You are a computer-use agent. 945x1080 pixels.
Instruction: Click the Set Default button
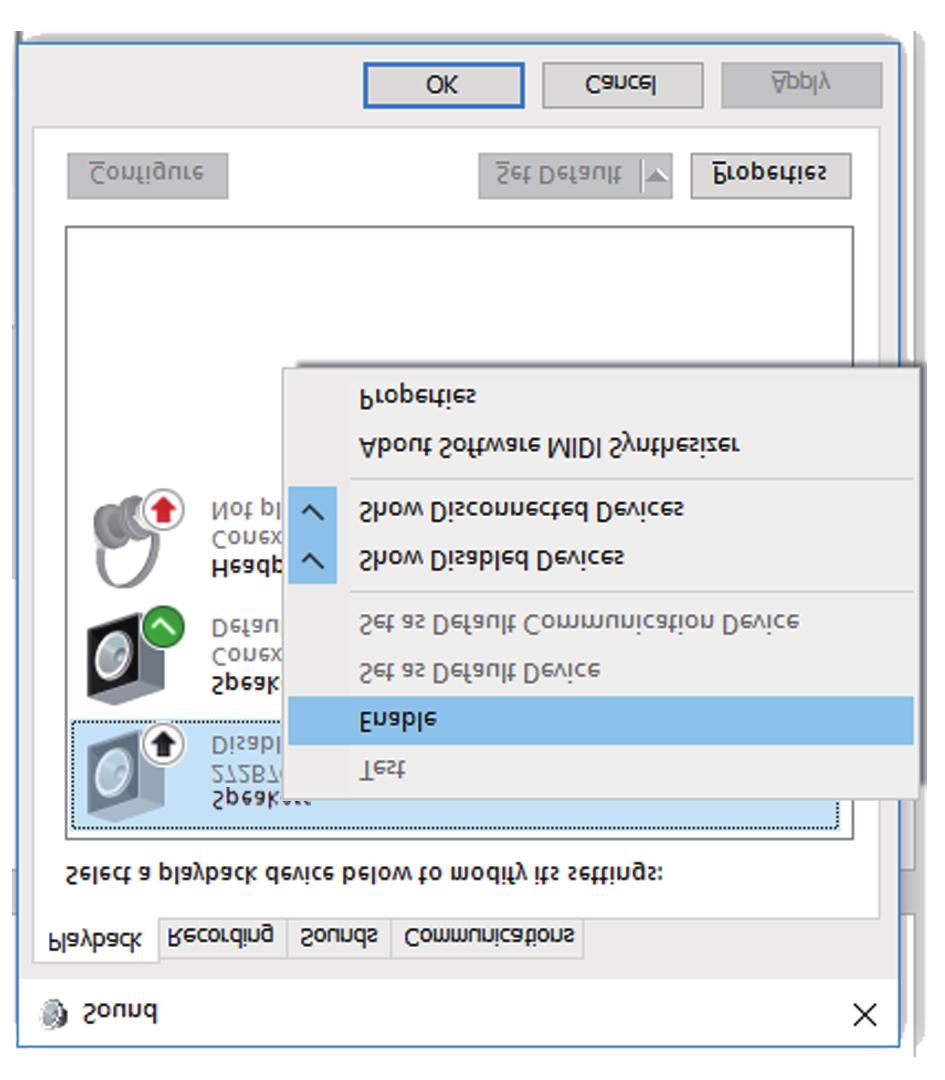click(x=559, y=176)
